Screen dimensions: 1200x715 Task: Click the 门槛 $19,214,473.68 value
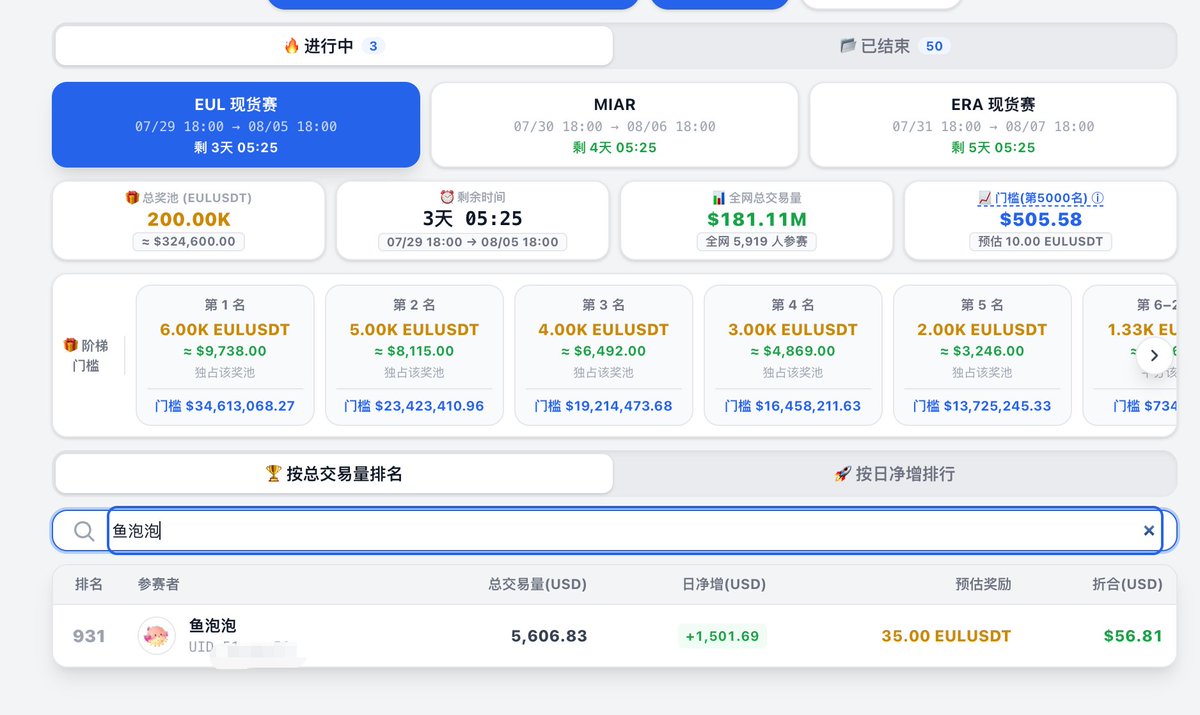tap(604, 406)
